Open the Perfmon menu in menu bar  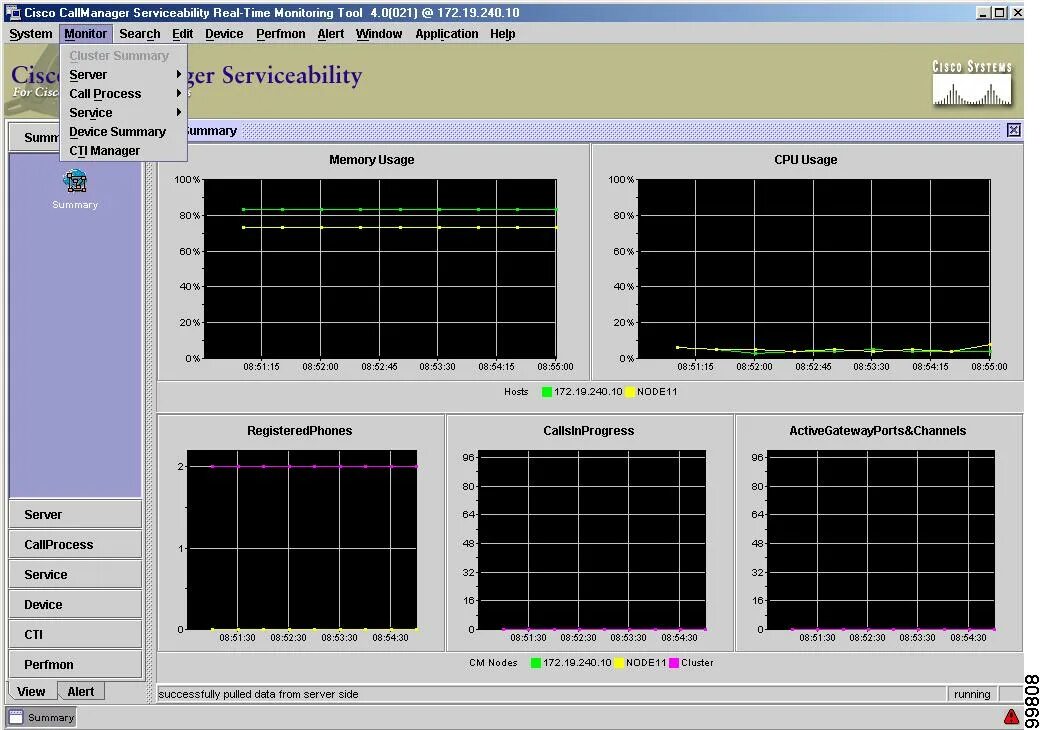280,33
